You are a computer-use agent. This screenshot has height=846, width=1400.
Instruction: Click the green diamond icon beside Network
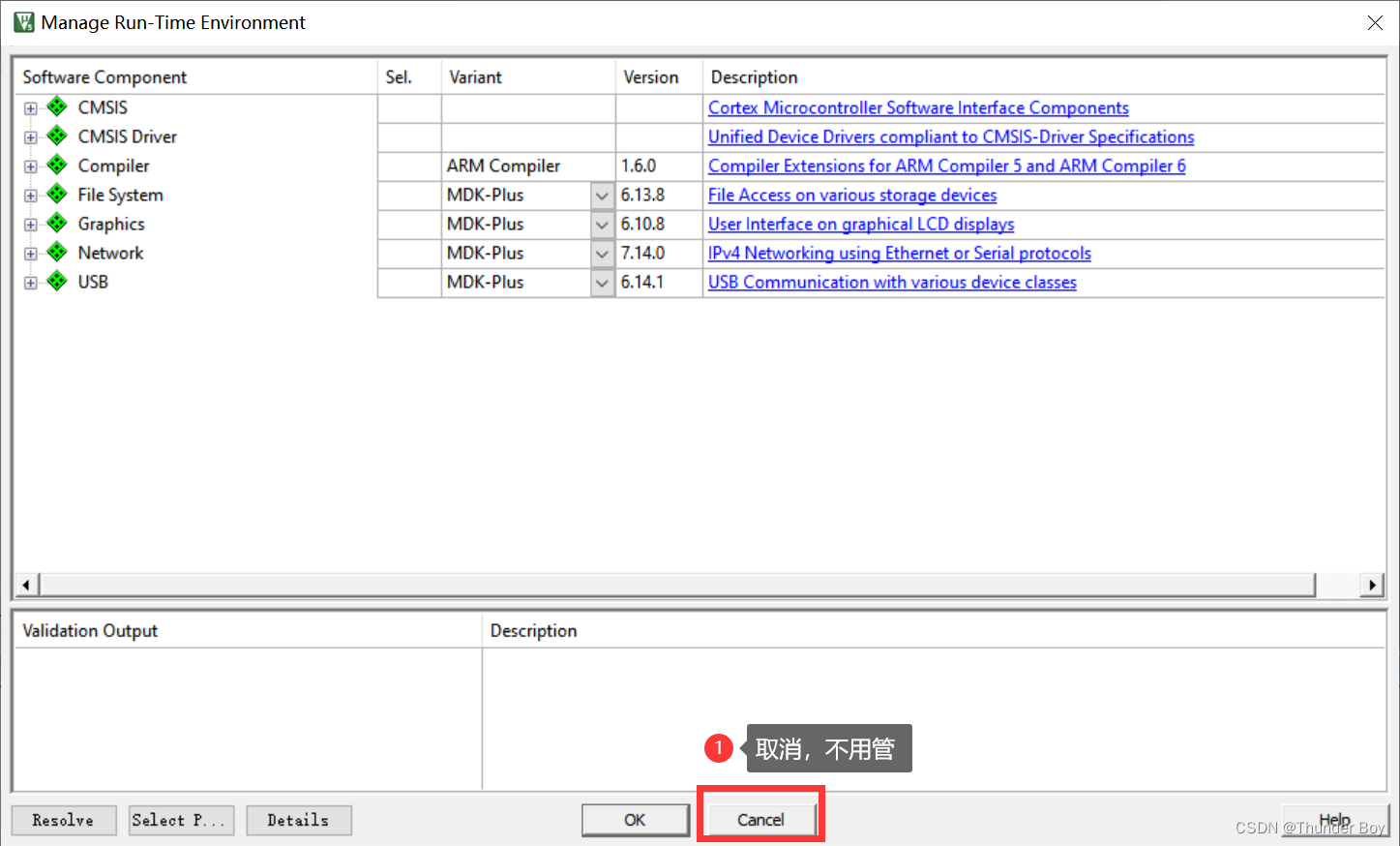click(57, 252)
